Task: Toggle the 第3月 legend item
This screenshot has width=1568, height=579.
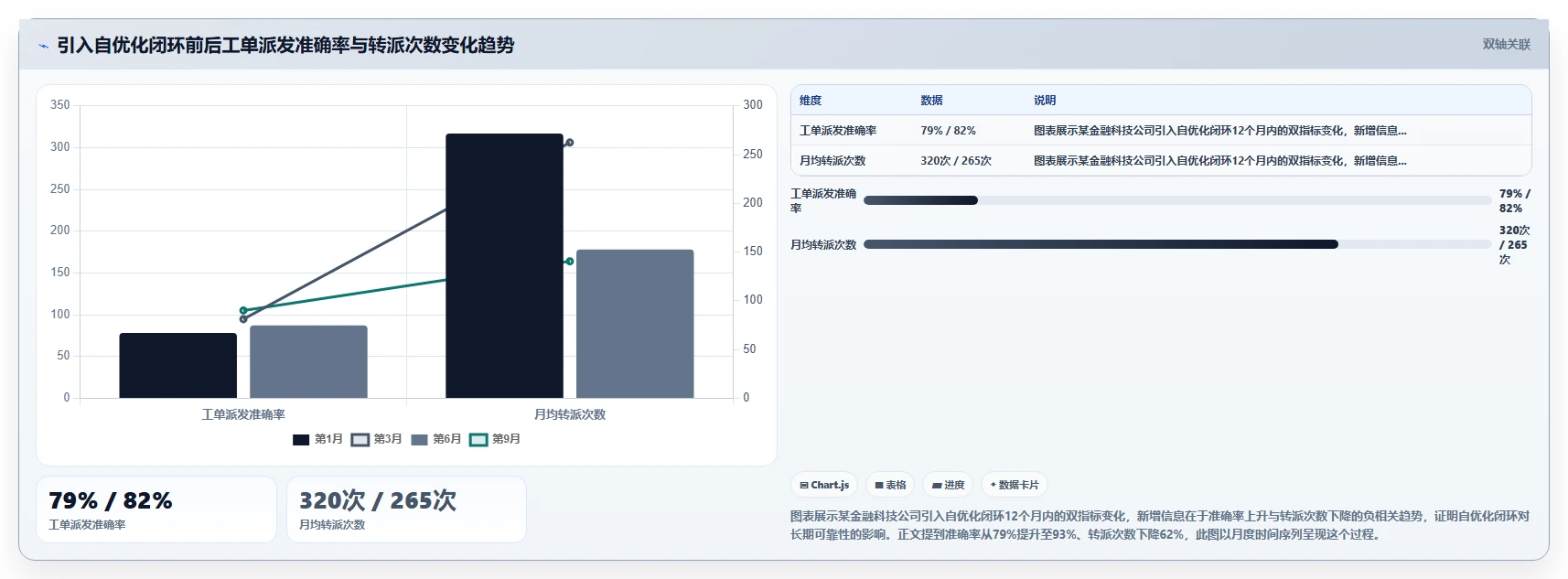Action: pyautogui.click(x=377, y=439)
